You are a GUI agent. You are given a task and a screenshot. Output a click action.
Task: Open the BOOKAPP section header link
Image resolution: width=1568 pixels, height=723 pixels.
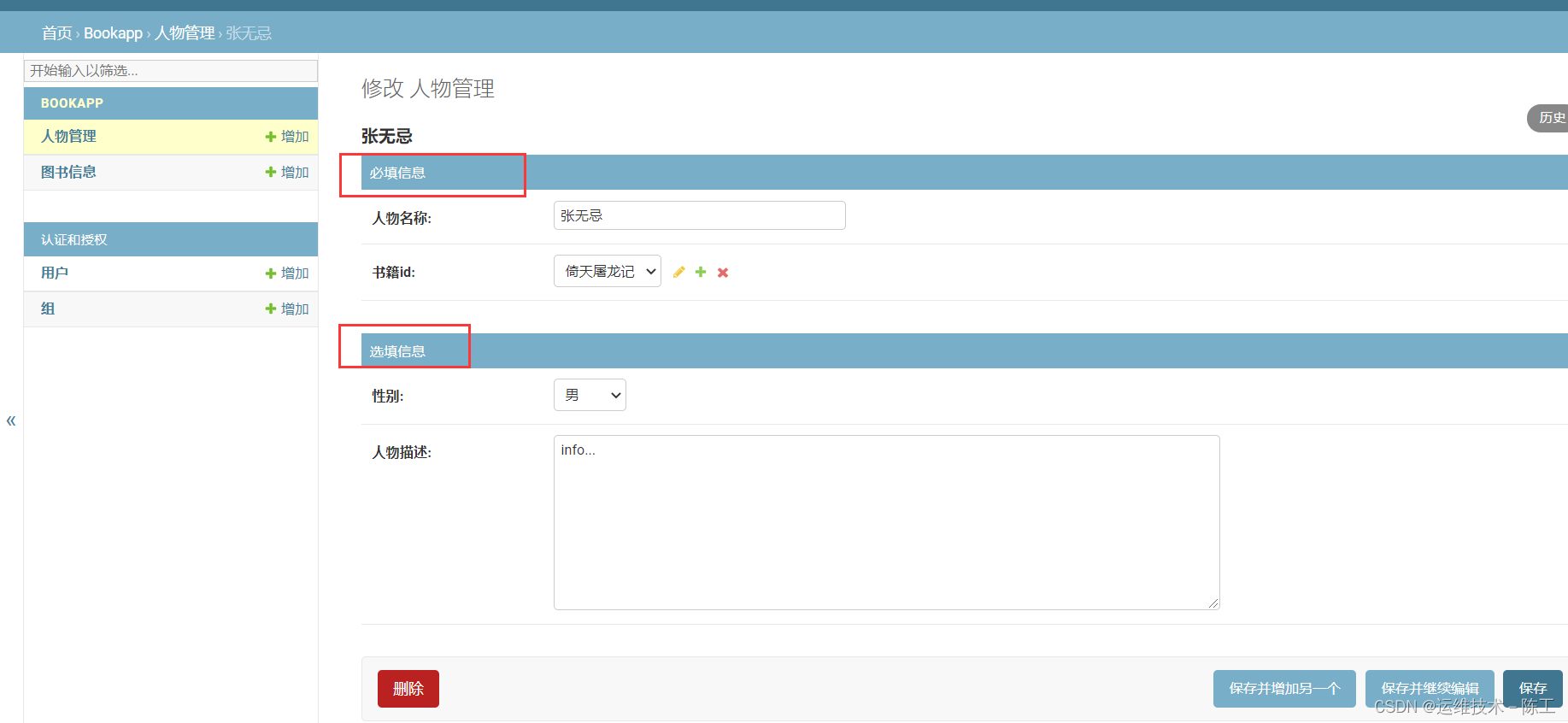[72, 103]
